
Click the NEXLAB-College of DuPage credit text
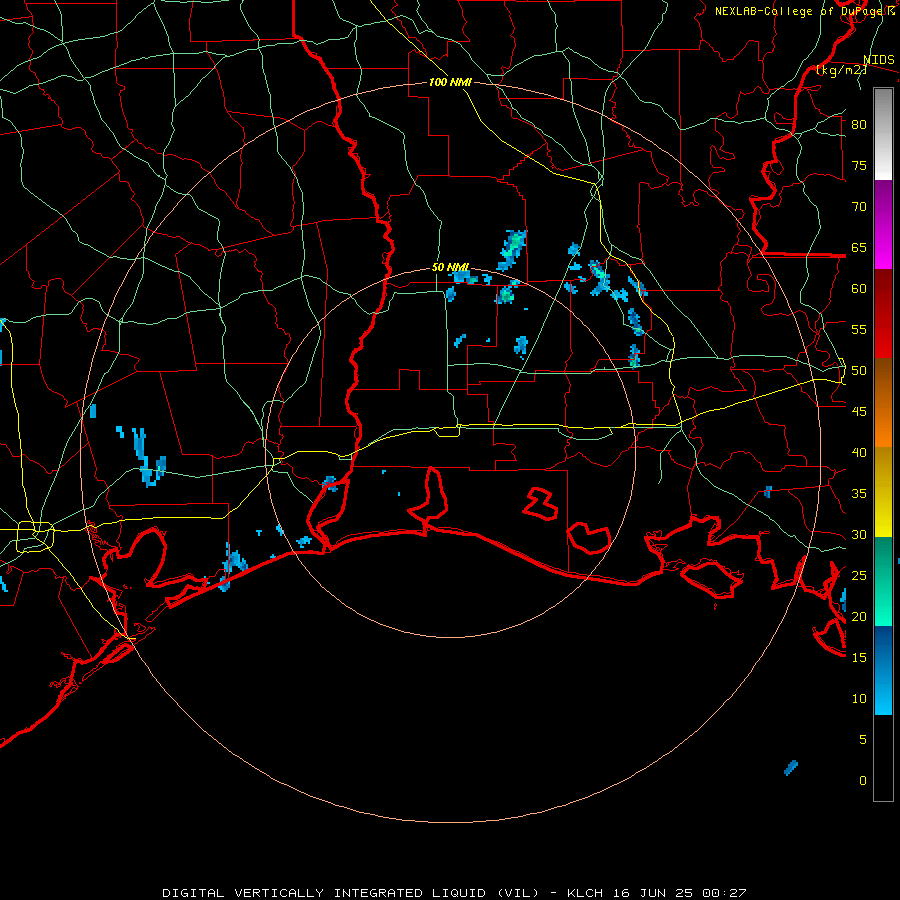[805, 11]
